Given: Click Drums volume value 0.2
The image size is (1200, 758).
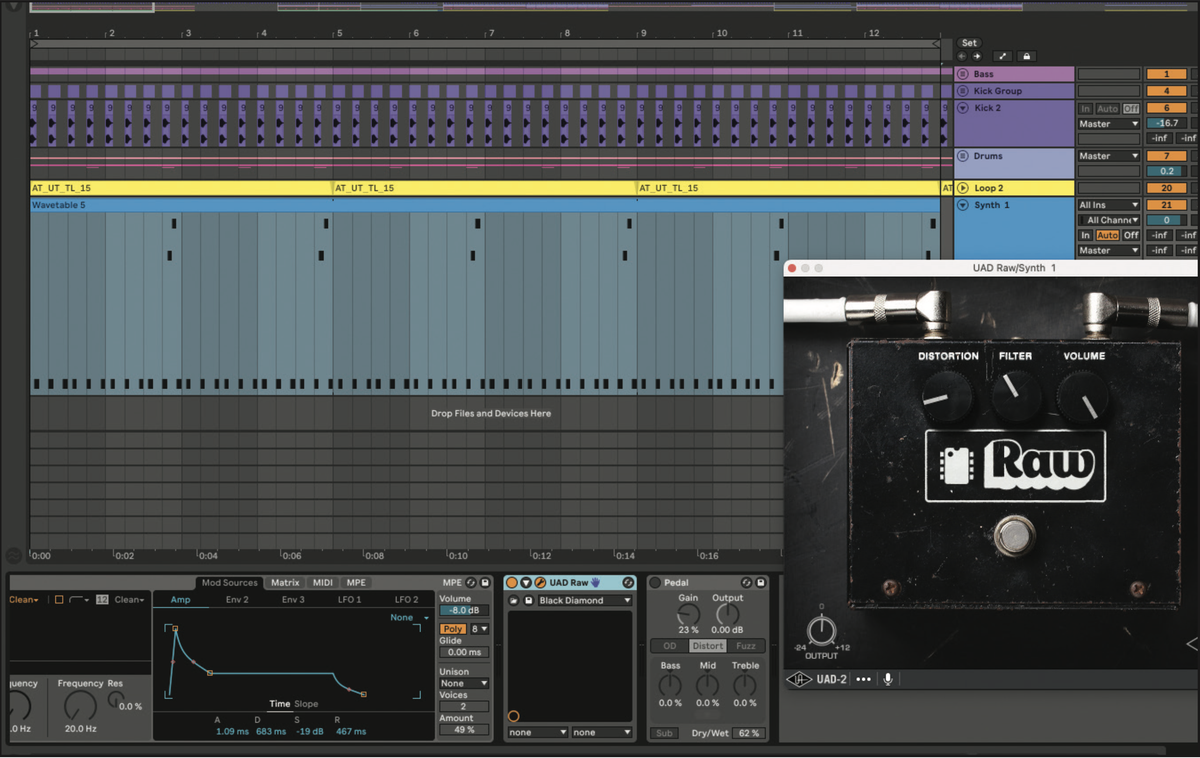Looking at the screenshot, I should 1166,171.
